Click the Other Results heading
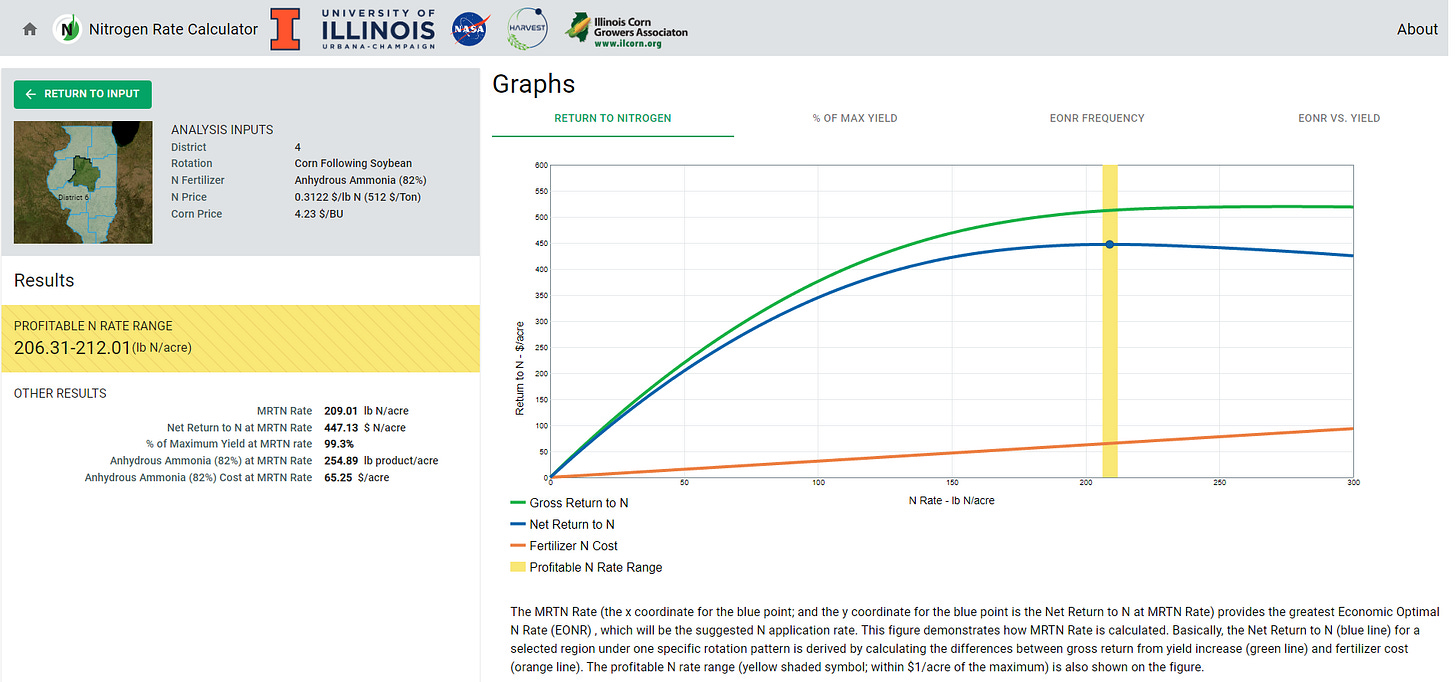This screenshot has height=682, width=1456. (60, 393)
